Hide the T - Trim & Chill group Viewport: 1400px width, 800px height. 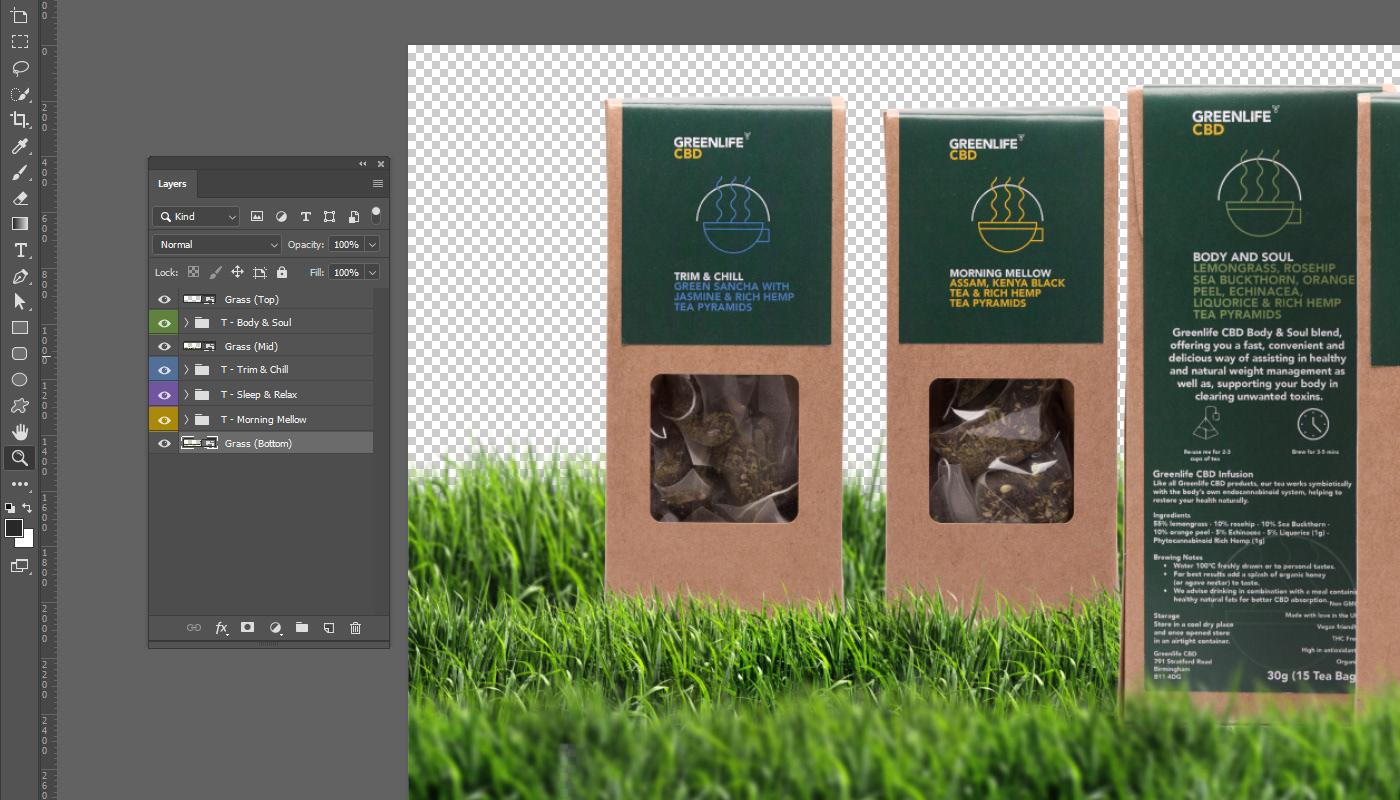coord(164,370)
